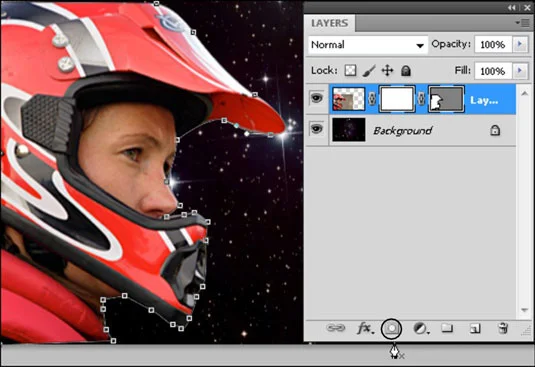Click the Delete layer trash icon
535x367 pixels.
[503, 328]
